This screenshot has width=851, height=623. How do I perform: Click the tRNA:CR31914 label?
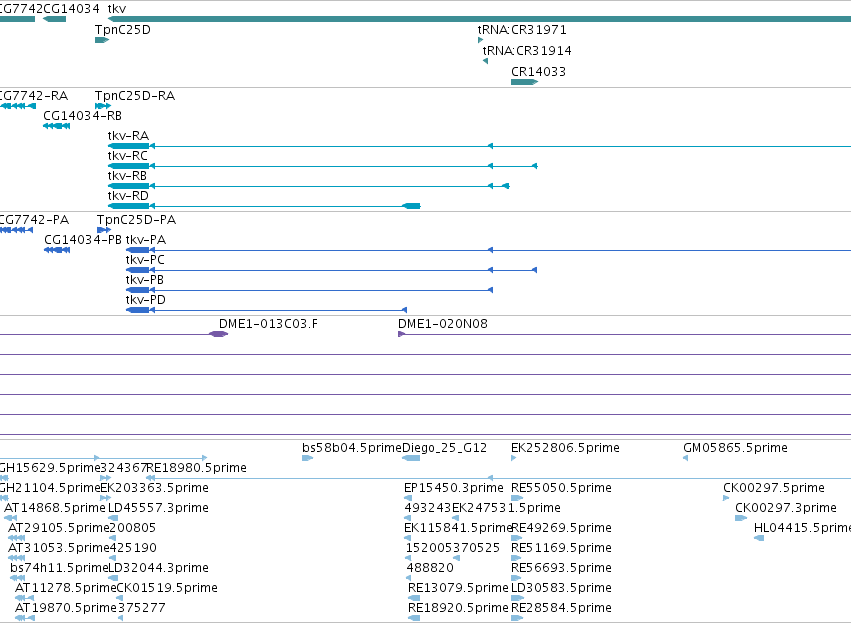pyautogui.click(x=527, y=50)
